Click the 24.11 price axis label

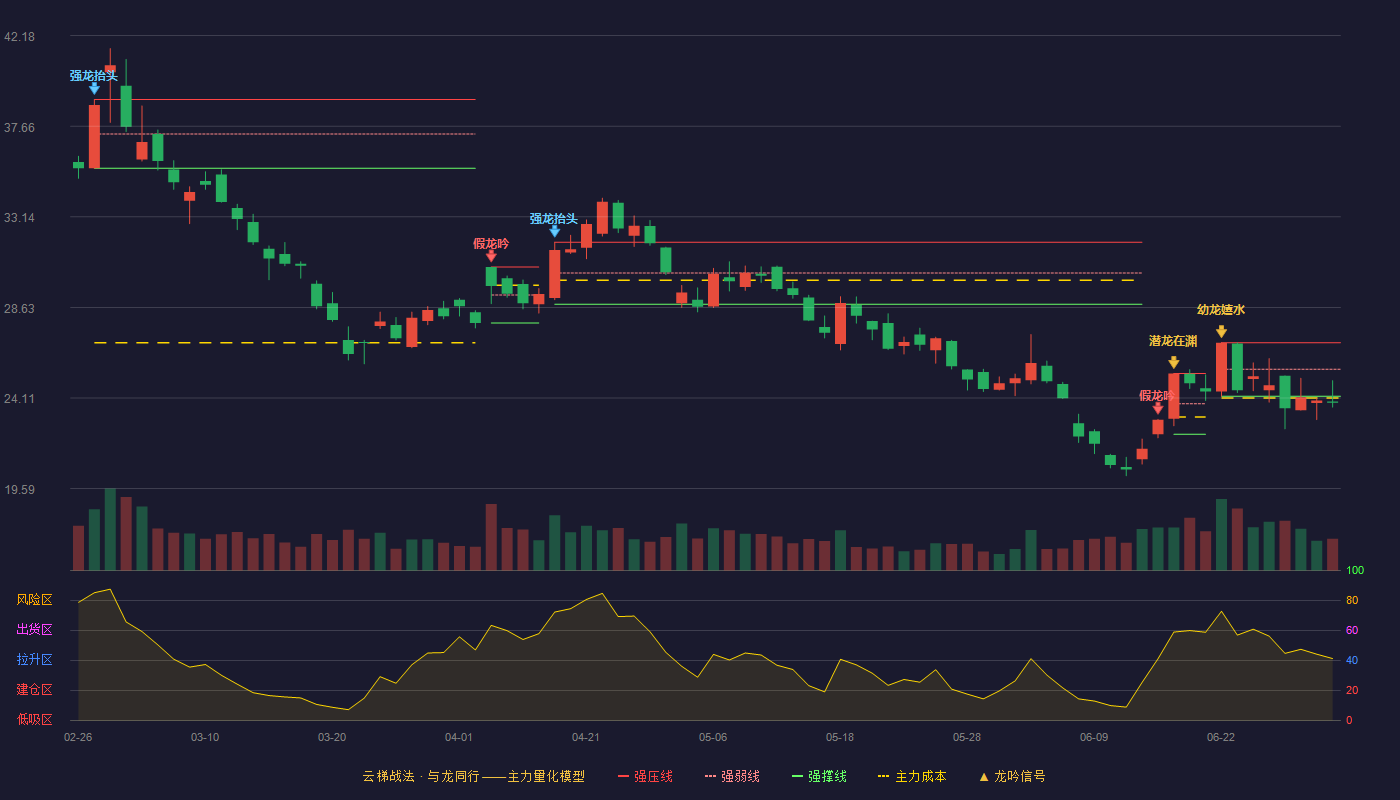click(19, 398)
